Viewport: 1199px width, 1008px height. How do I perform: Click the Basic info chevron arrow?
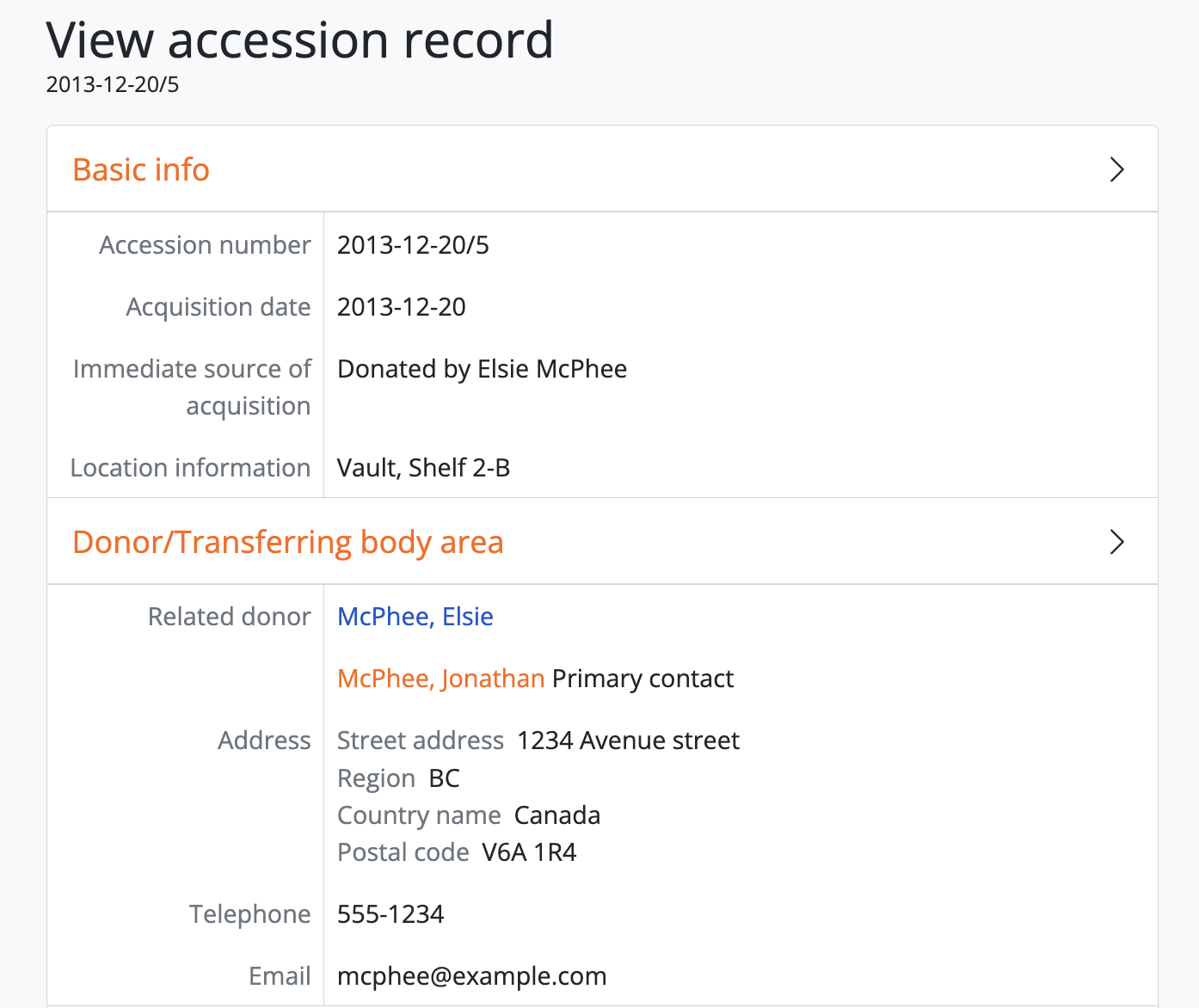1116,169
